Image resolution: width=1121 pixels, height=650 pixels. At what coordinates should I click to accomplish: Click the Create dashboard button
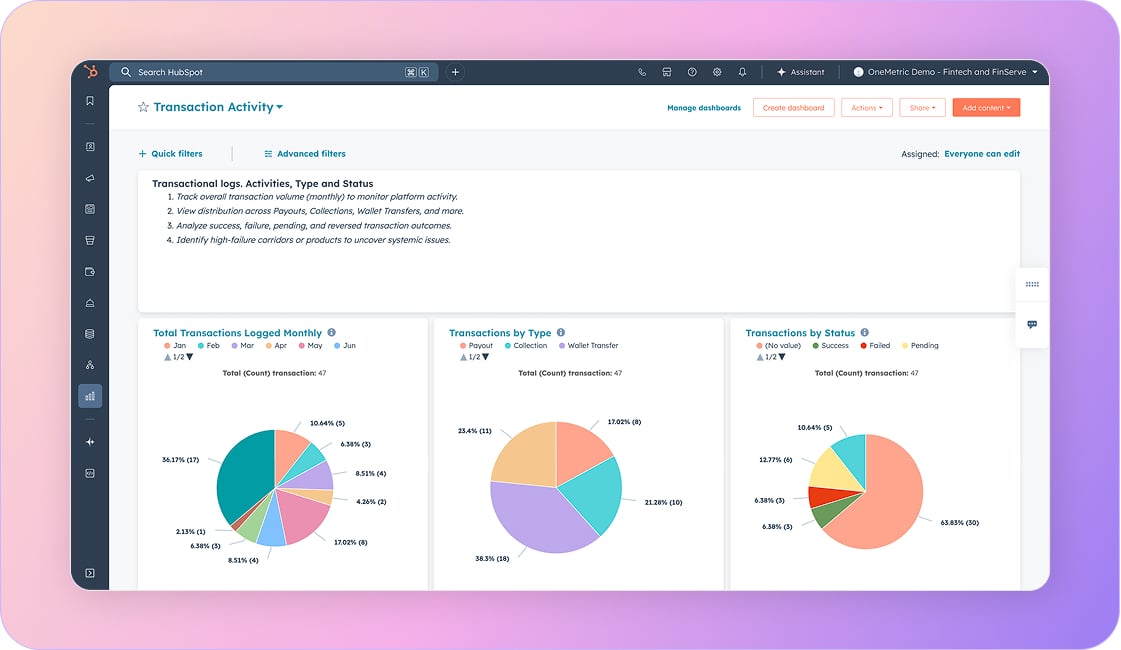coord(793,108)
